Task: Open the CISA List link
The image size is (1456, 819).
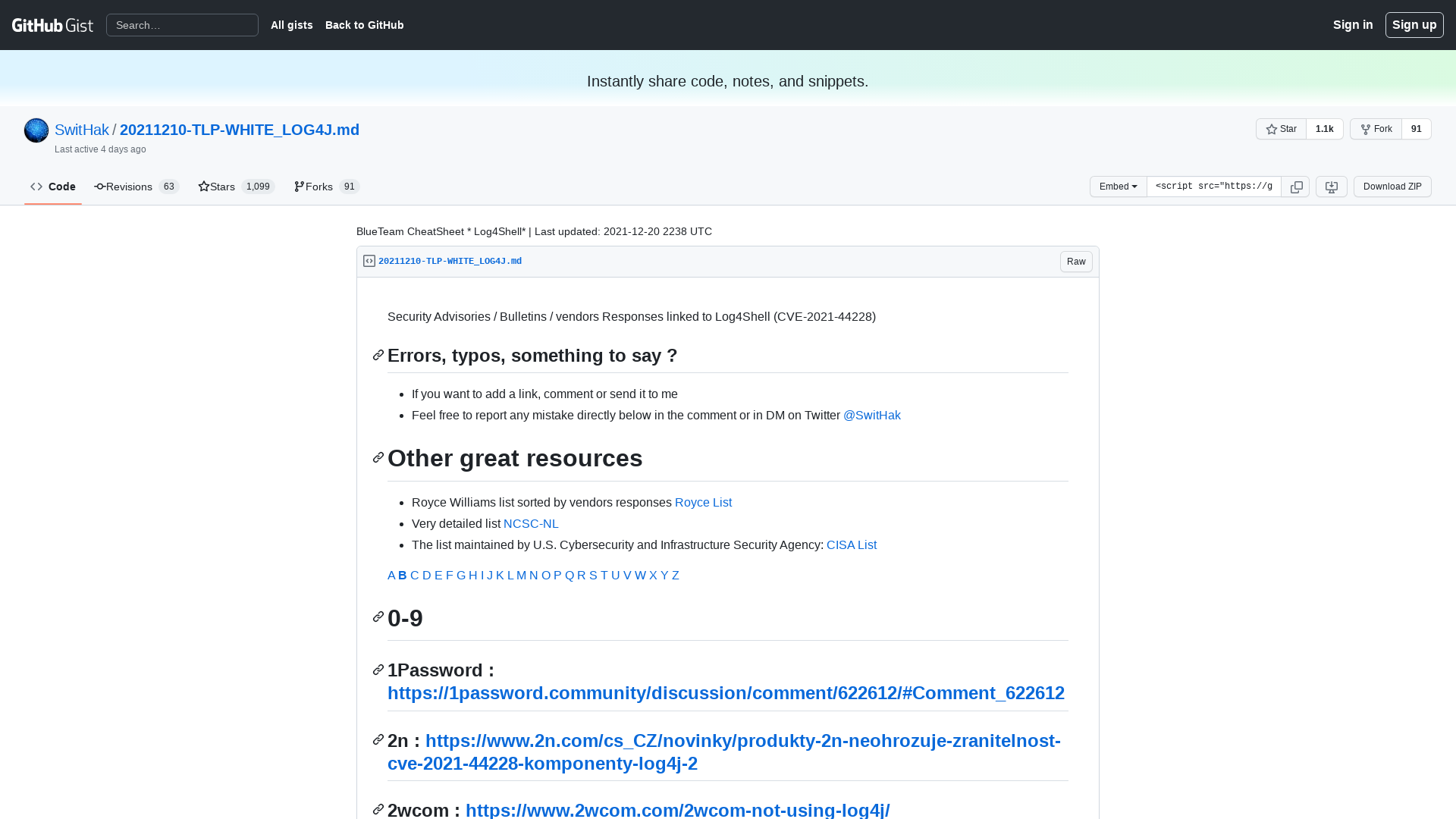Action: tap(852, 545)
